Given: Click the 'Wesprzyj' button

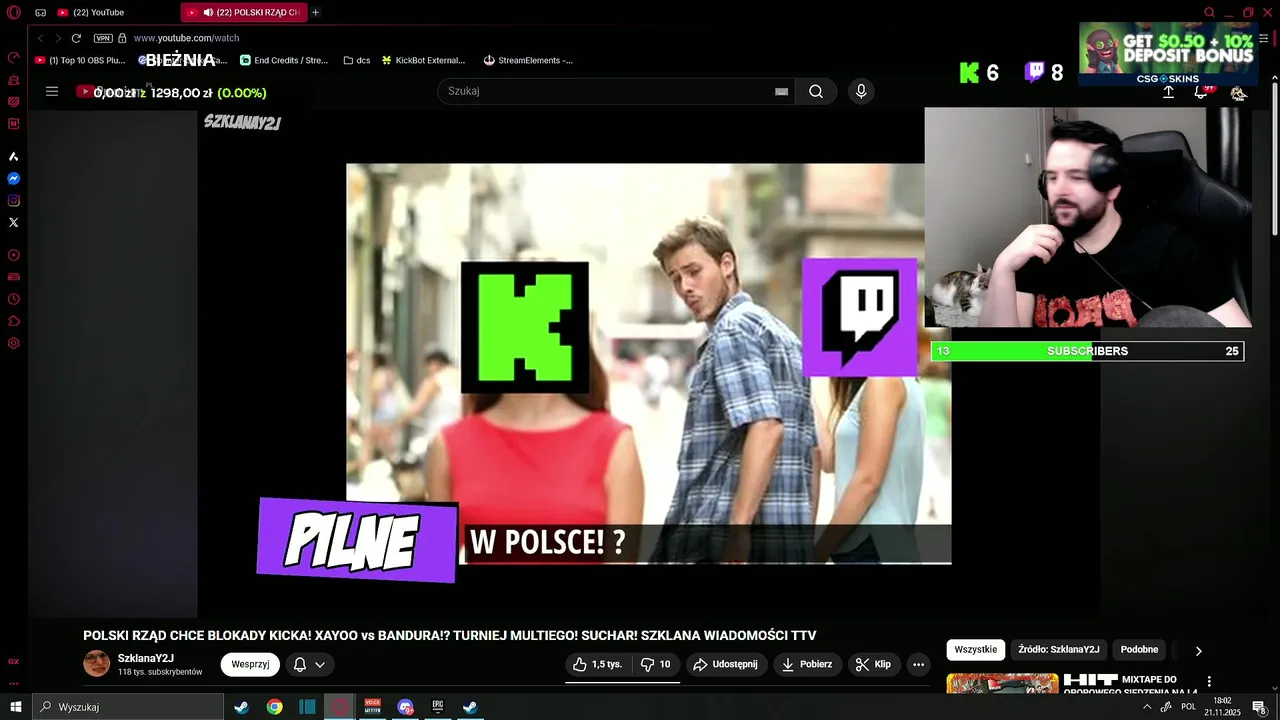Looking at the screenshot, I should (x=250, y=664).
